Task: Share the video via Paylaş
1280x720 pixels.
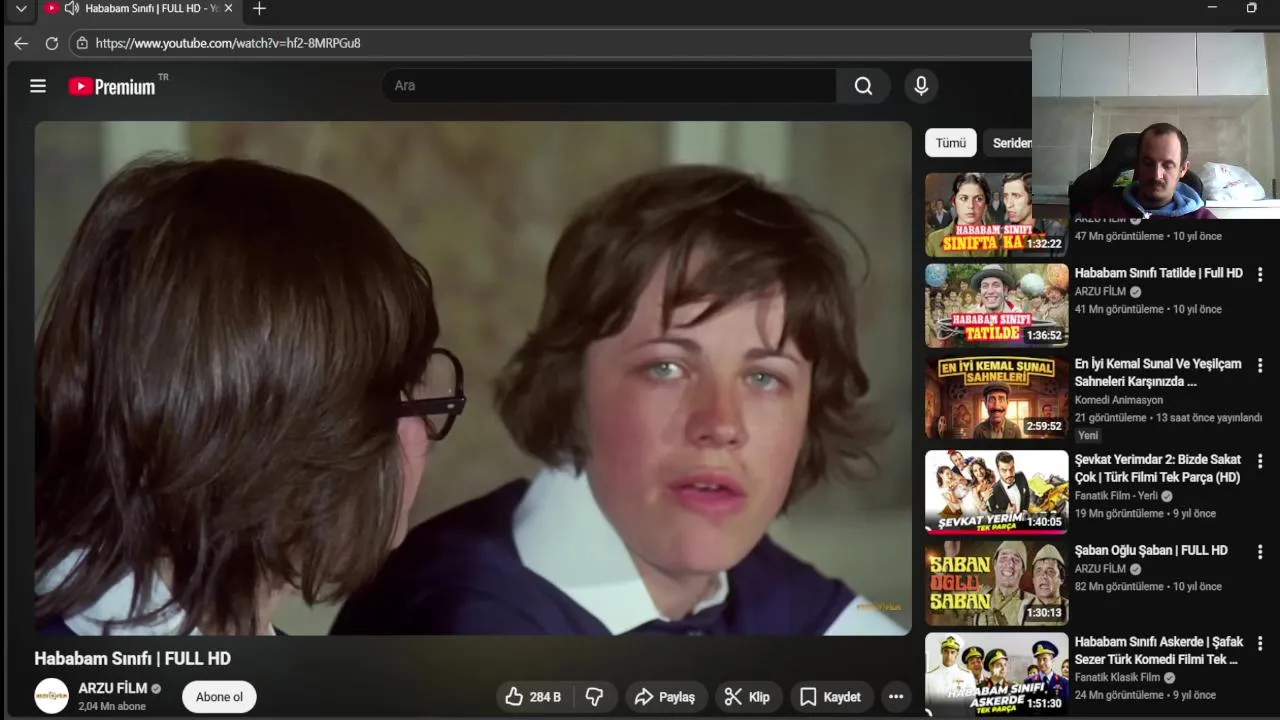Action: [666, 697]
